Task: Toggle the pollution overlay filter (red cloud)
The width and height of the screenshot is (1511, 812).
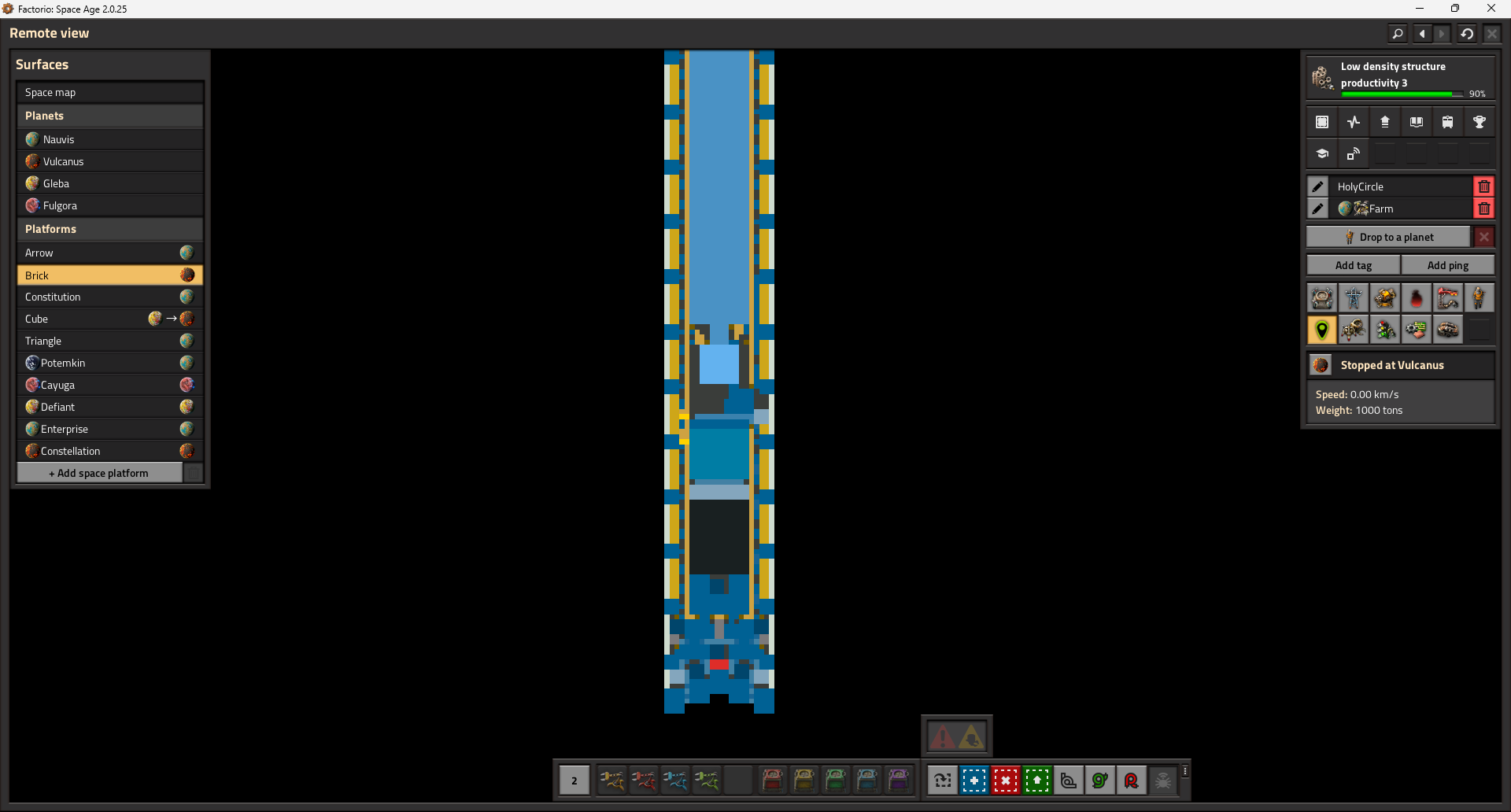Action: 1416,298
